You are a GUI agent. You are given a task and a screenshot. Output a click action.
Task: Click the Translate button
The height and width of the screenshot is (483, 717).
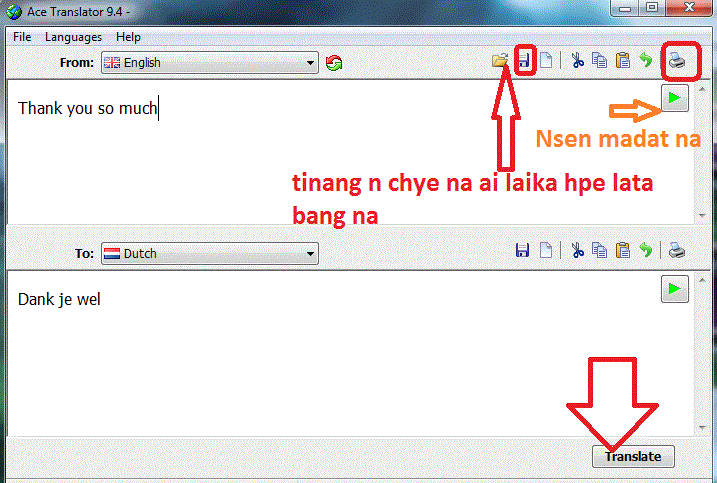pyautogui.click(x=633, y=456)
